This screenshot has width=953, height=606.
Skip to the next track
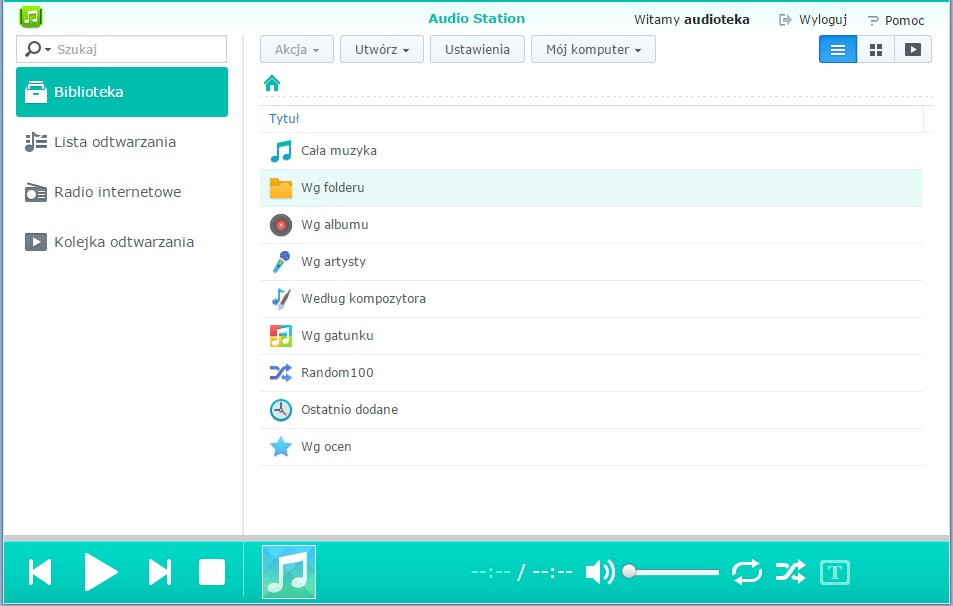(x=159, y=572)
